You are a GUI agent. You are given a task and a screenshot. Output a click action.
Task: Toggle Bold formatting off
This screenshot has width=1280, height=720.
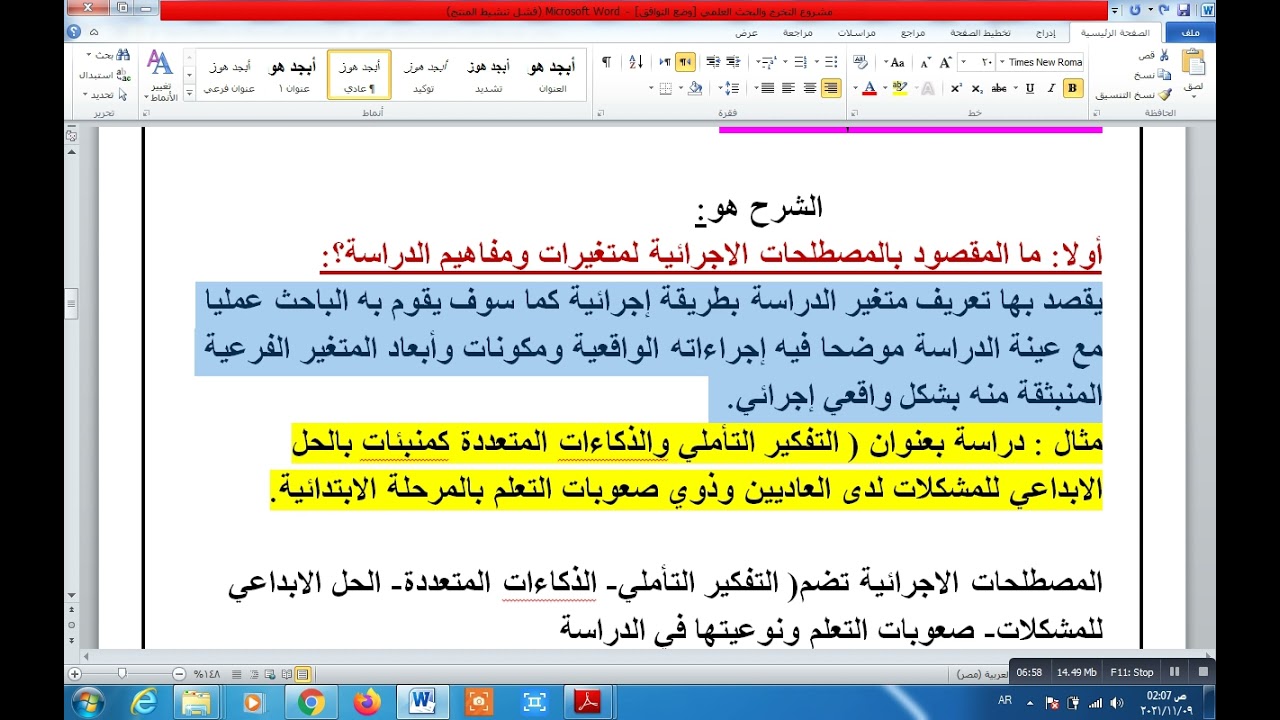coord(1072,88)
